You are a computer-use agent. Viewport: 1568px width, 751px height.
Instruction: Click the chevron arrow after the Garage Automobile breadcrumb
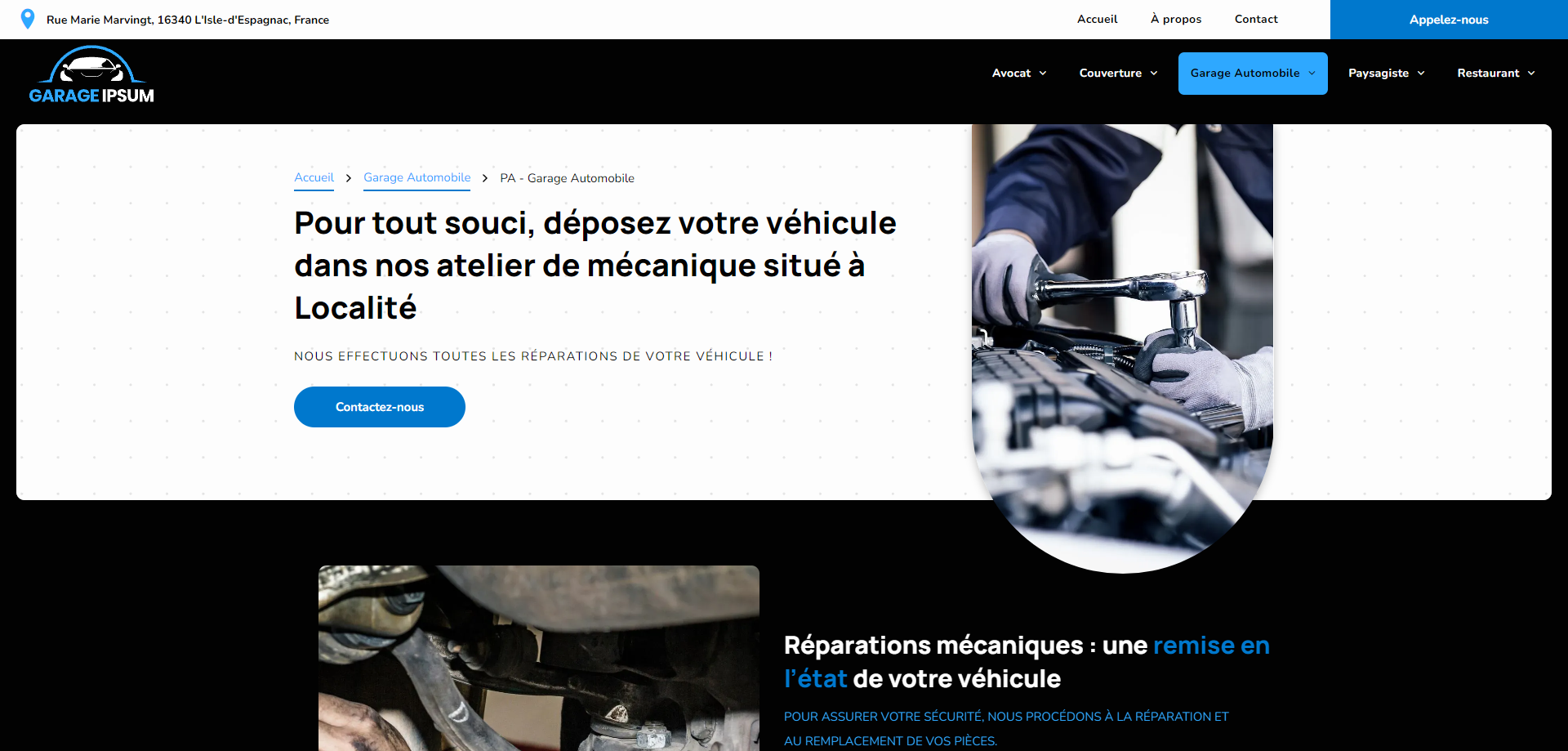pyautogui.click(x=485, y=178)
